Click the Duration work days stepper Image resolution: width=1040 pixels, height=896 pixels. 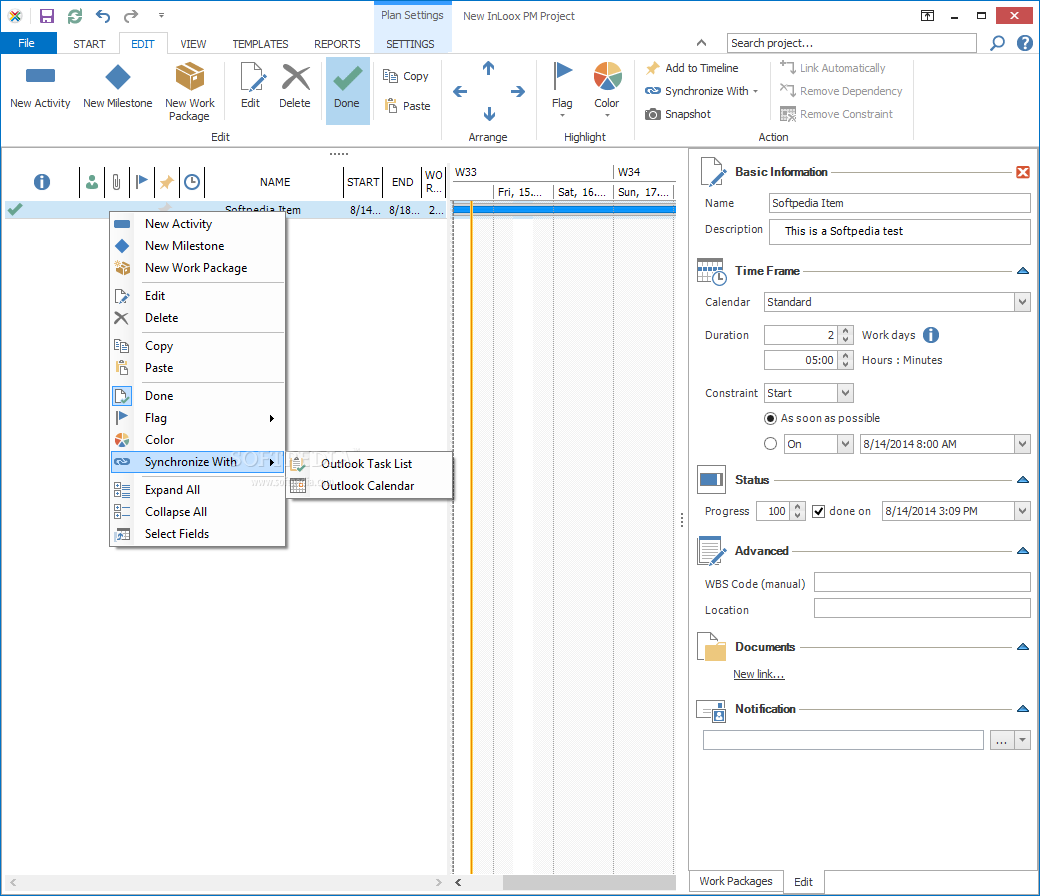(x=846, y=335)
